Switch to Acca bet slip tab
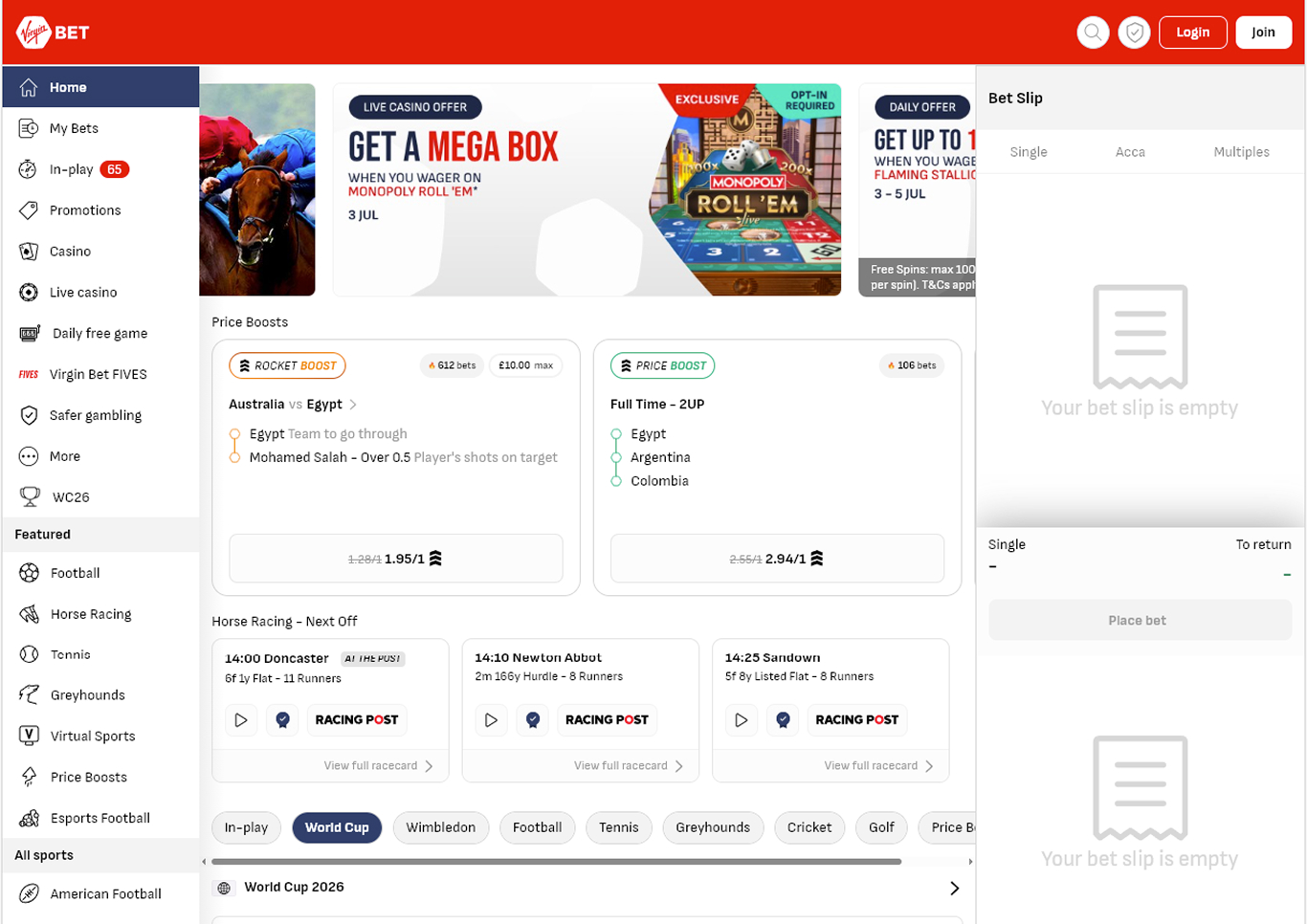1307x924 pixels. coord(1130,152)
